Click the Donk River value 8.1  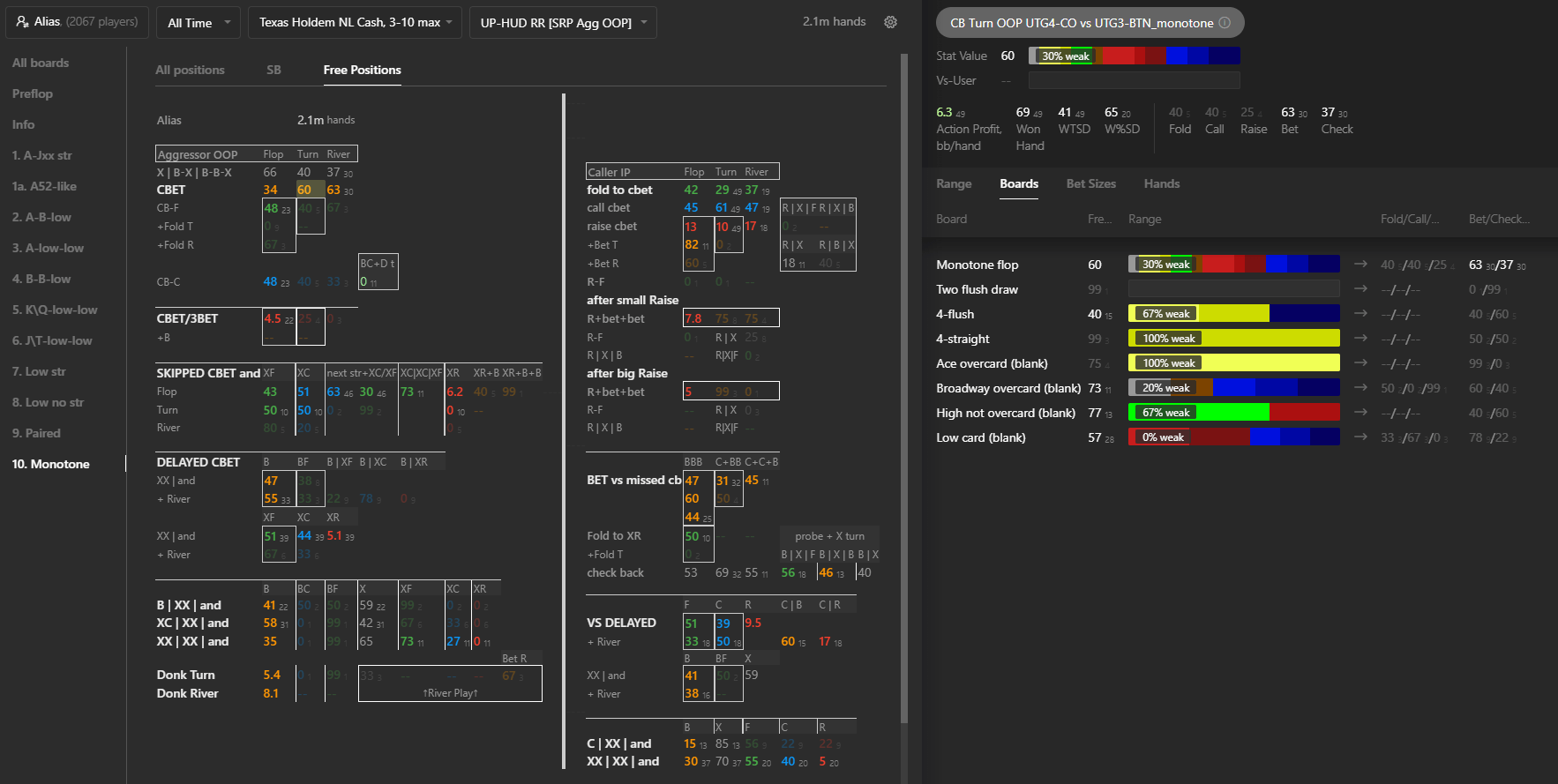[x=271, y=693]
